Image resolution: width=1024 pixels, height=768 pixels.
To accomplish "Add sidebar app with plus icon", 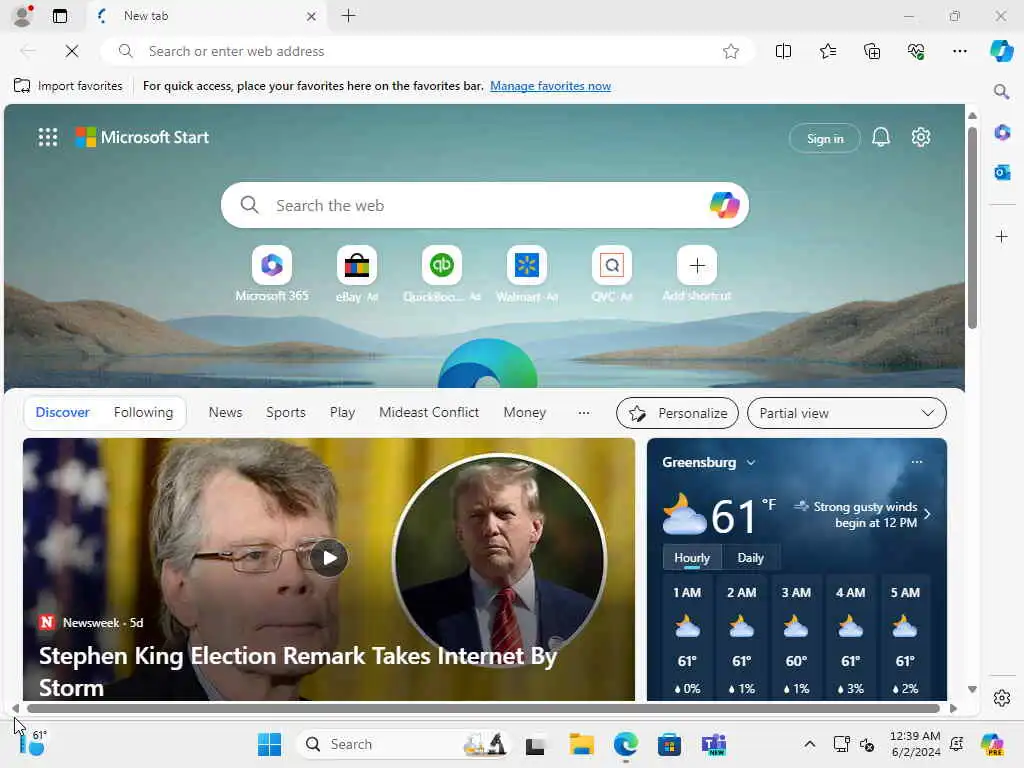I will pos(1002,236).
